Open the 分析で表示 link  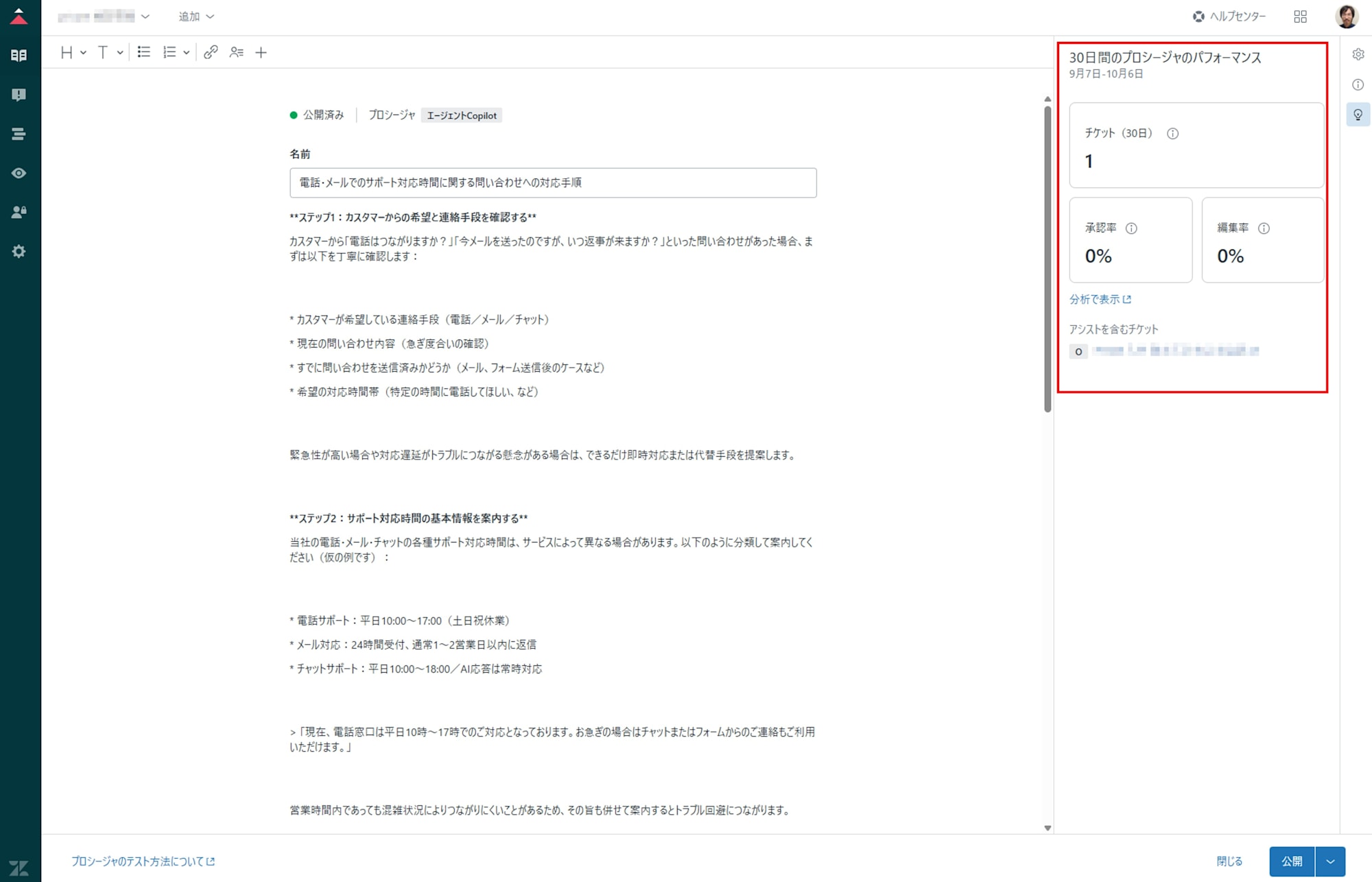1100,299
